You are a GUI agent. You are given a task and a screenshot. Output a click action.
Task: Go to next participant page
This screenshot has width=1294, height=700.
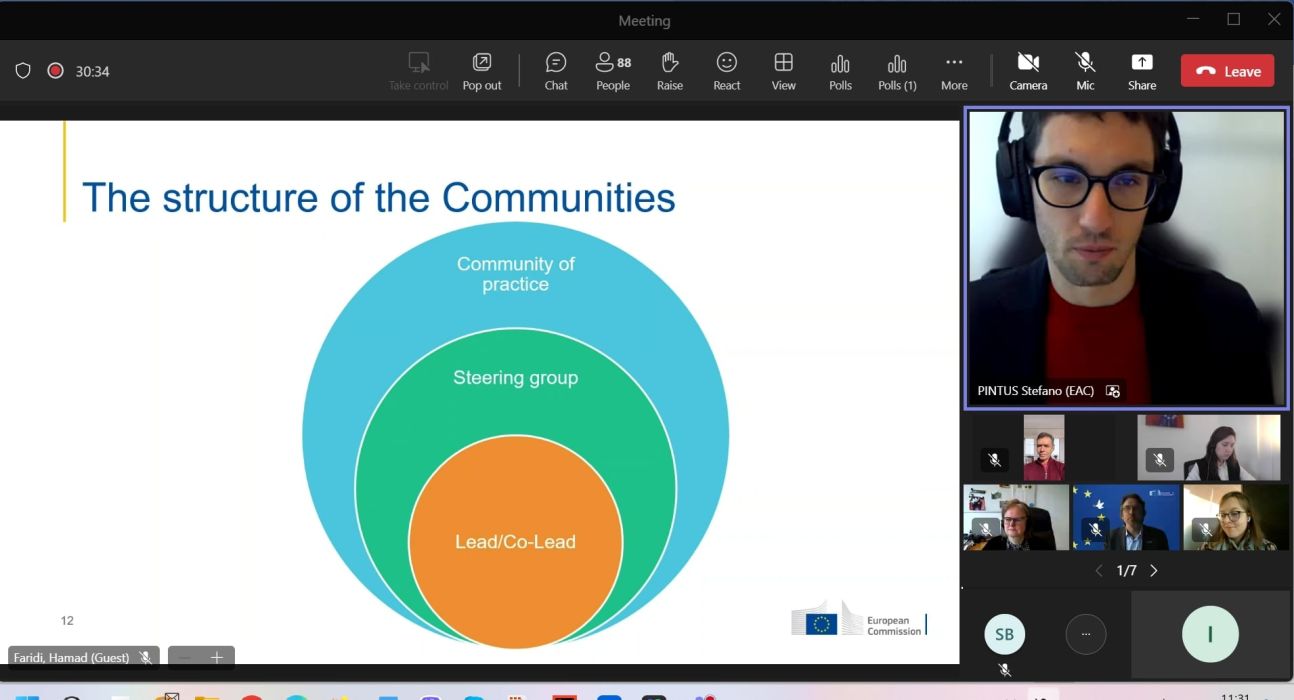[x=1154, y=571]
